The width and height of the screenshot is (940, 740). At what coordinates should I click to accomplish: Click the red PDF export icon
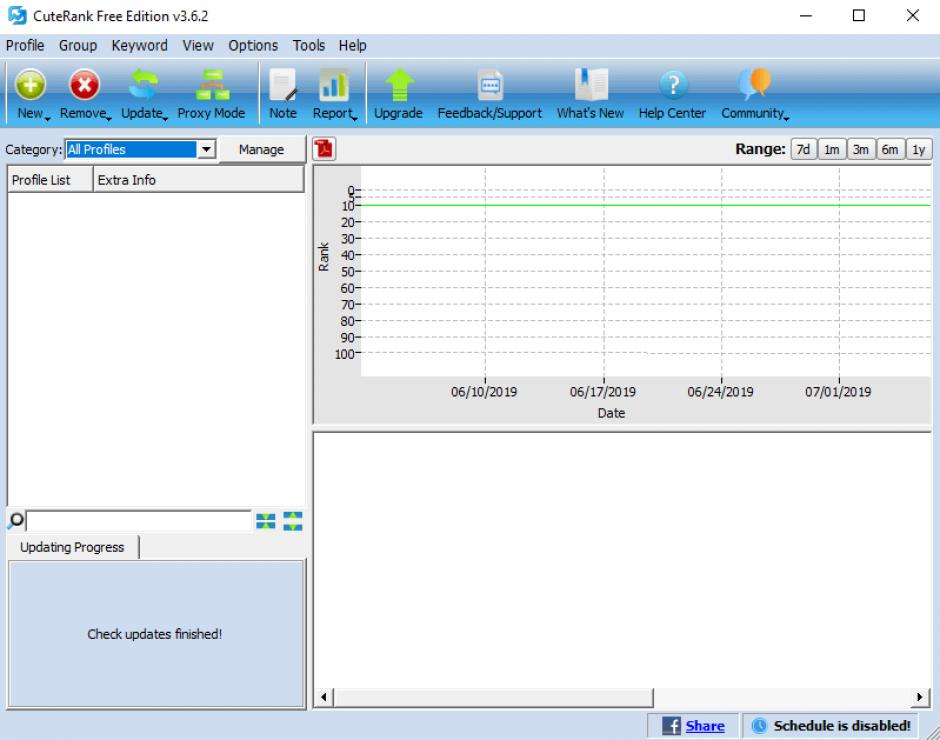click(324, 149)
